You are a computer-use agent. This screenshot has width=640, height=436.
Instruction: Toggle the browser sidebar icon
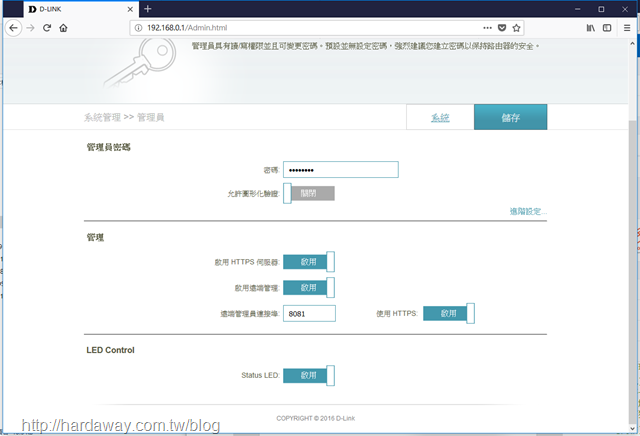tap(607, 28)
